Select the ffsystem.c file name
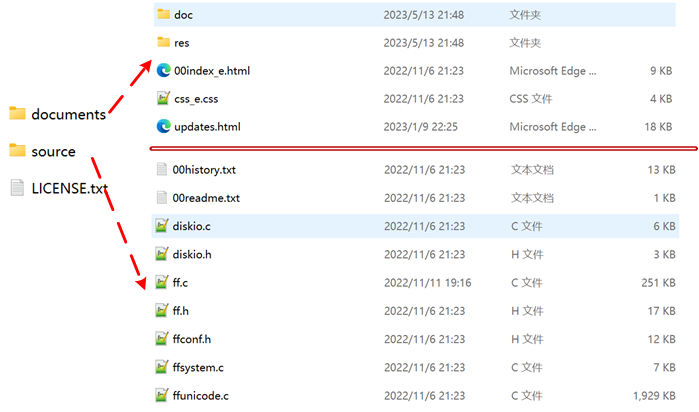The image size is (699, 412). pyautogui.click(x=198, y=367)
